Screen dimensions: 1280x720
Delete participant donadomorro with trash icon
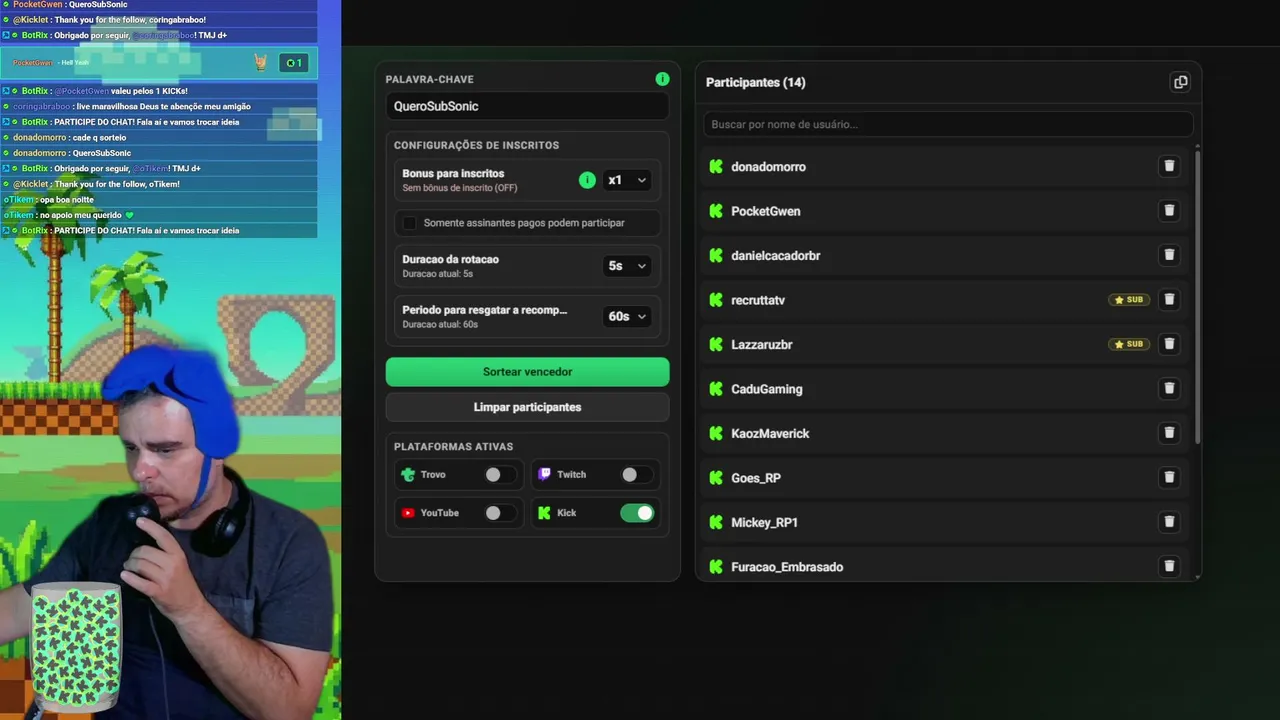click(1169, 166)
